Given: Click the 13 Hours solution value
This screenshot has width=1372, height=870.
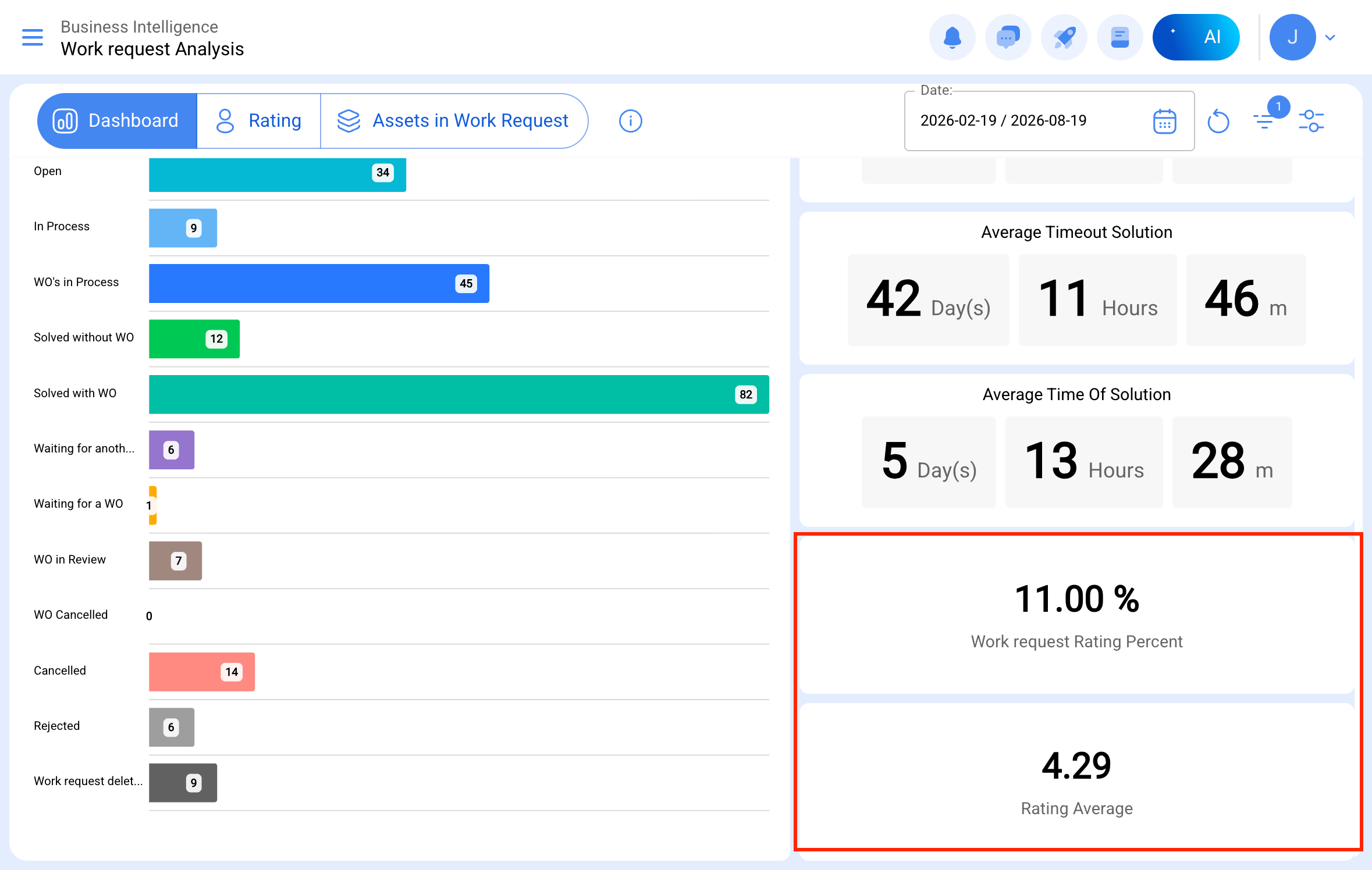Looking at the screenshot, I should [1084, 462].
